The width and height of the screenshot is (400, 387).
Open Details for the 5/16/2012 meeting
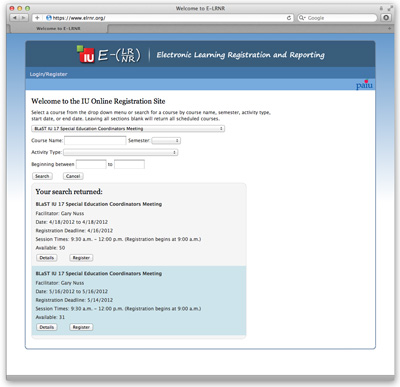(47, 327)
